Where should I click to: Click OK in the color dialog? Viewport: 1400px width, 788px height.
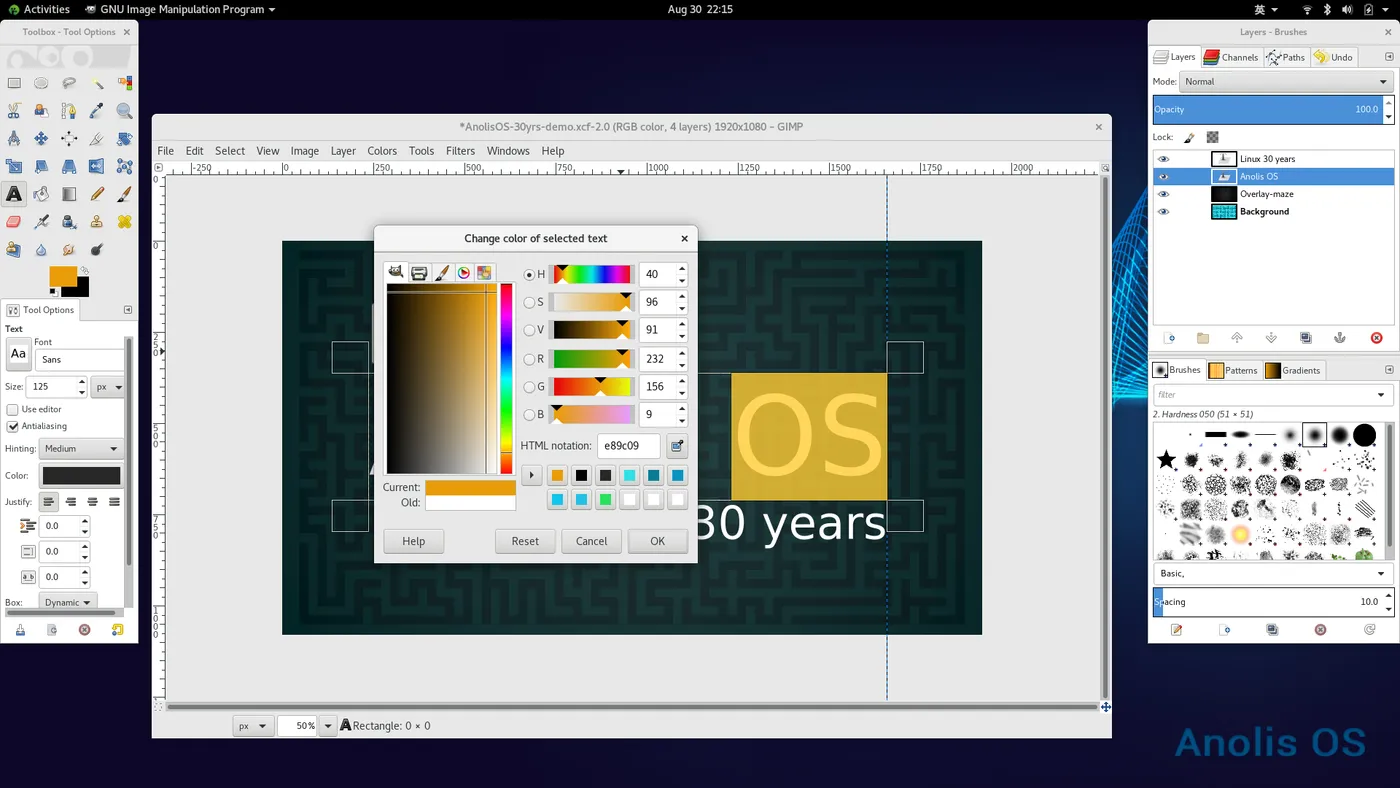coord(657,541)
